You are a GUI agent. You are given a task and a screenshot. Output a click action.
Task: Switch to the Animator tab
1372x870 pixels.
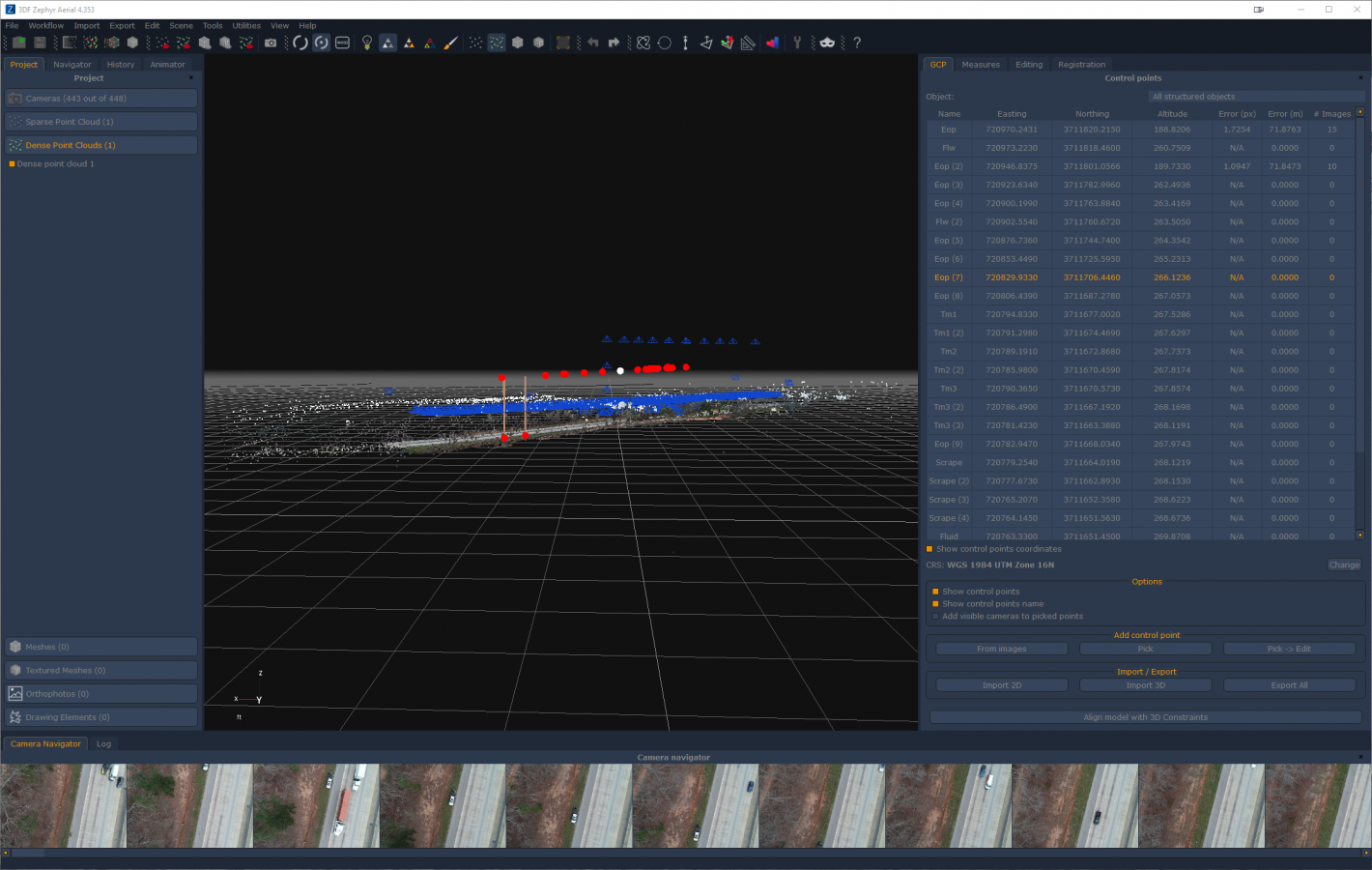[167, 65]
